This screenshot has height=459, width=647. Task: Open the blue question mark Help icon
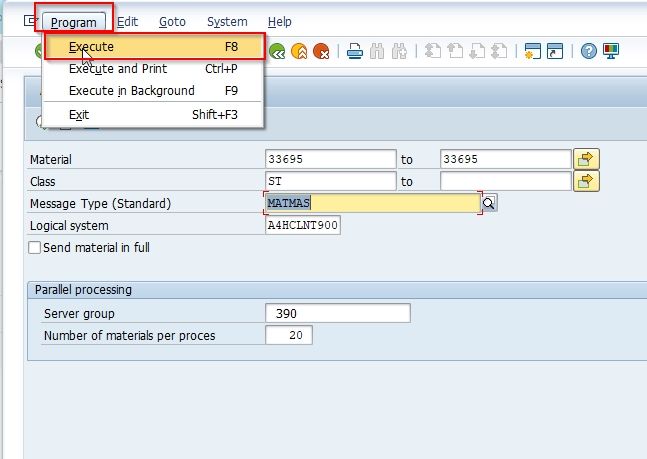589,52
